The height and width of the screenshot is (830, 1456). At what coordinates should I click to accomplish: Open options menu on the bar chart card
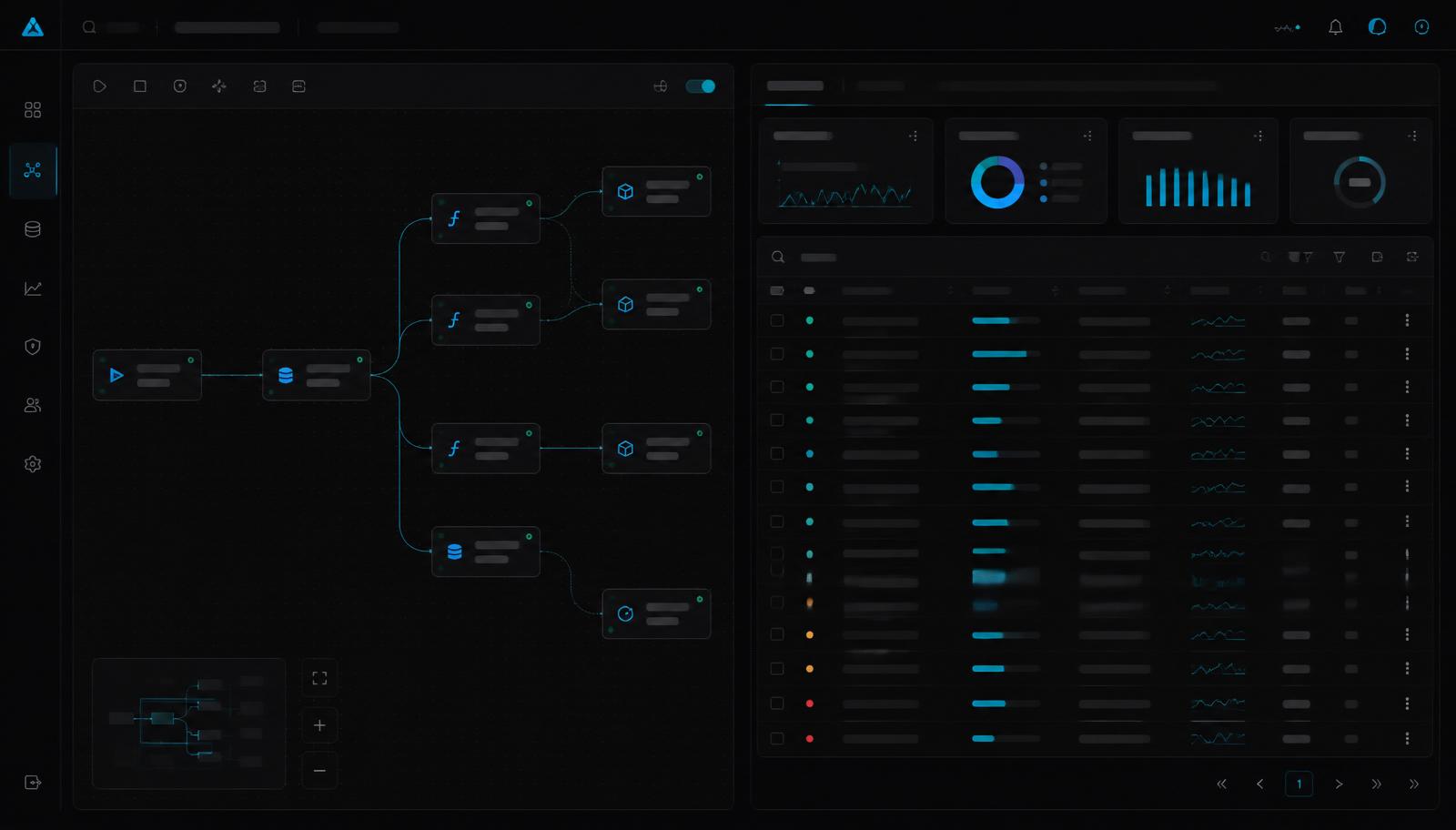point(1259,136)
